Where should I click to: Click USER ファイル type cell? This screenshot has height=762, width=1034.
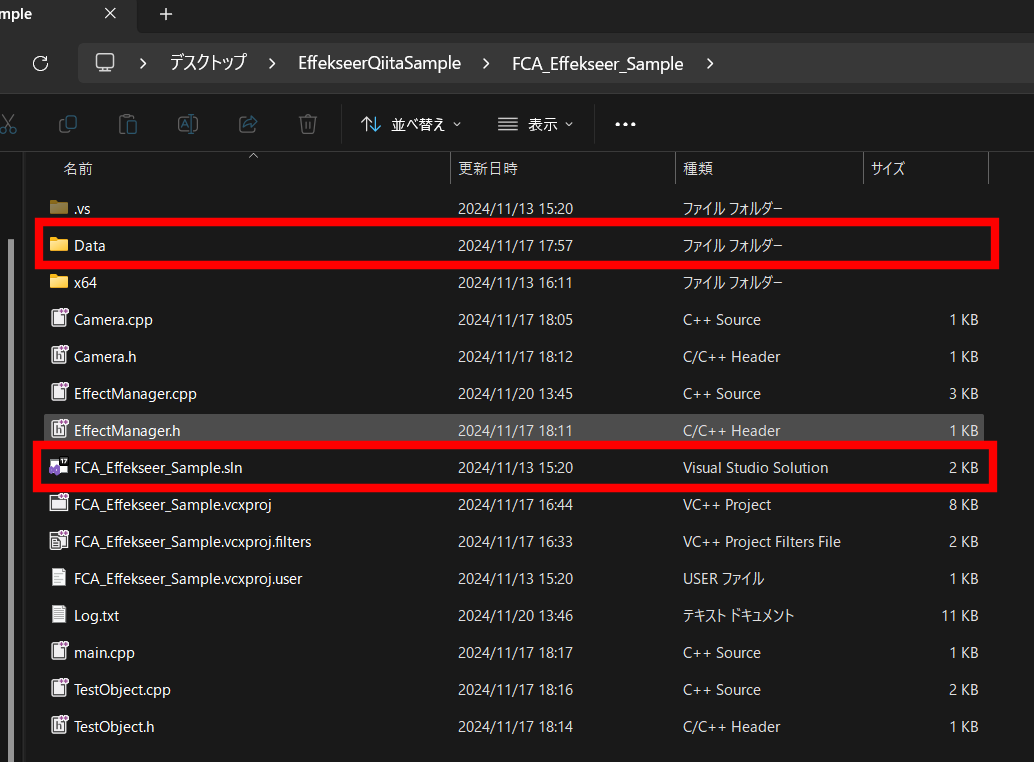pyautogui.click(x=723, y=579)
